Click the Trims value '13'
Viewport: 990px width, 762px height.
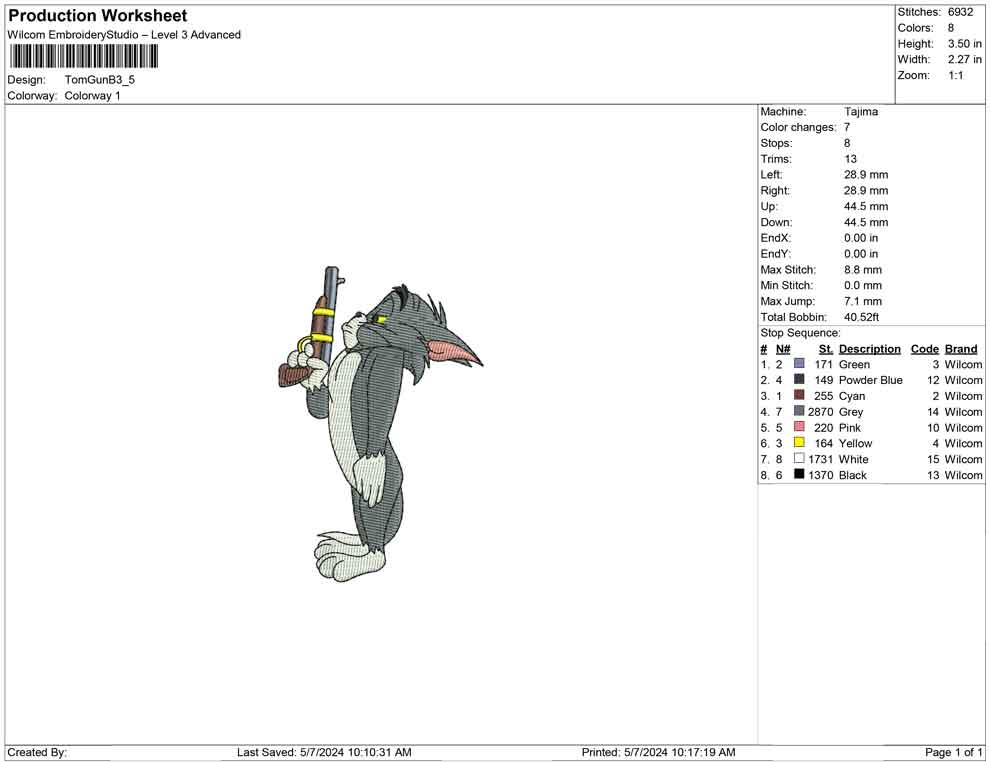point(850,159)
